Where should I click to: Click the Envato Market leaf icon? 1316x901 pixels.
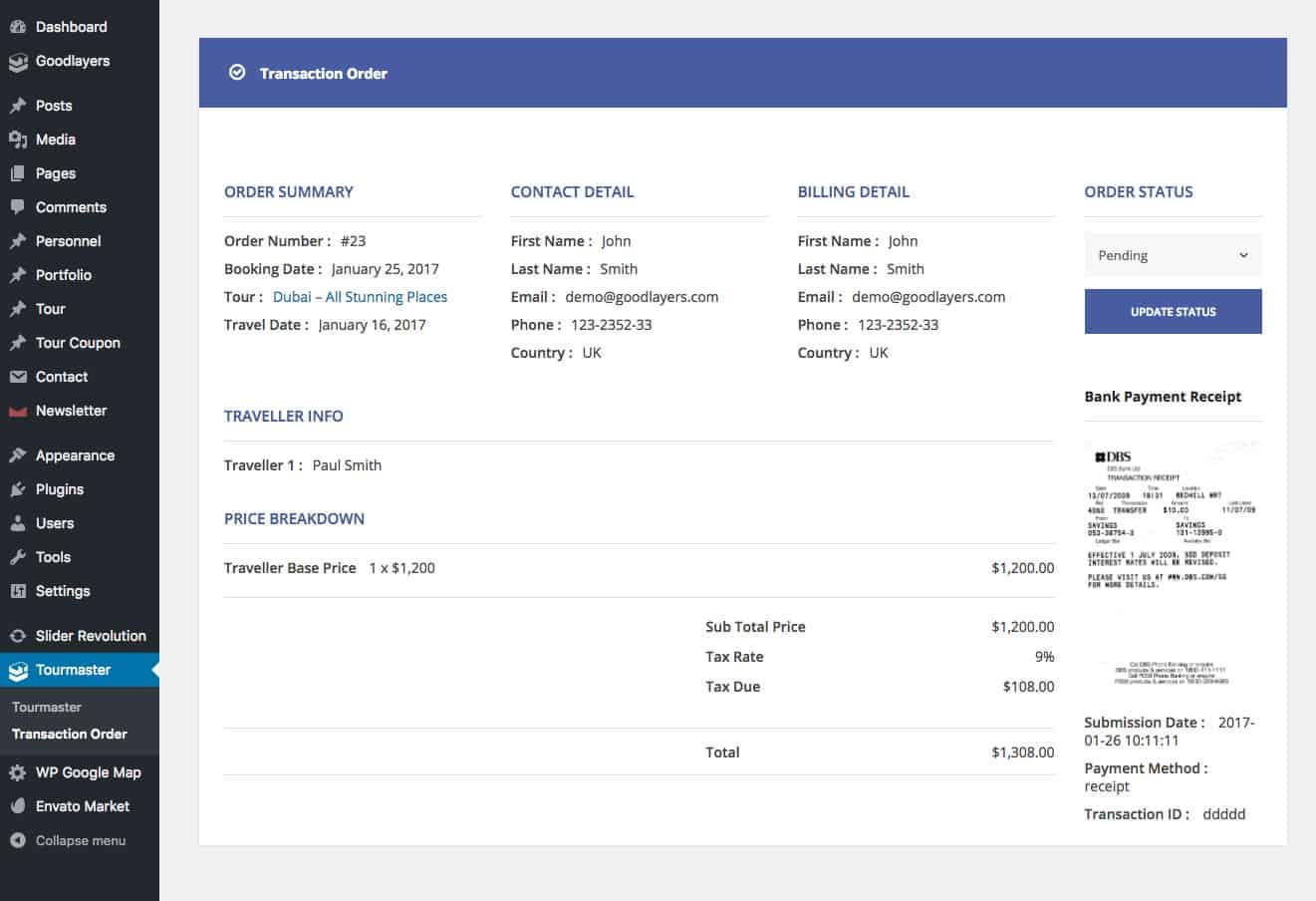pos(17,806)
